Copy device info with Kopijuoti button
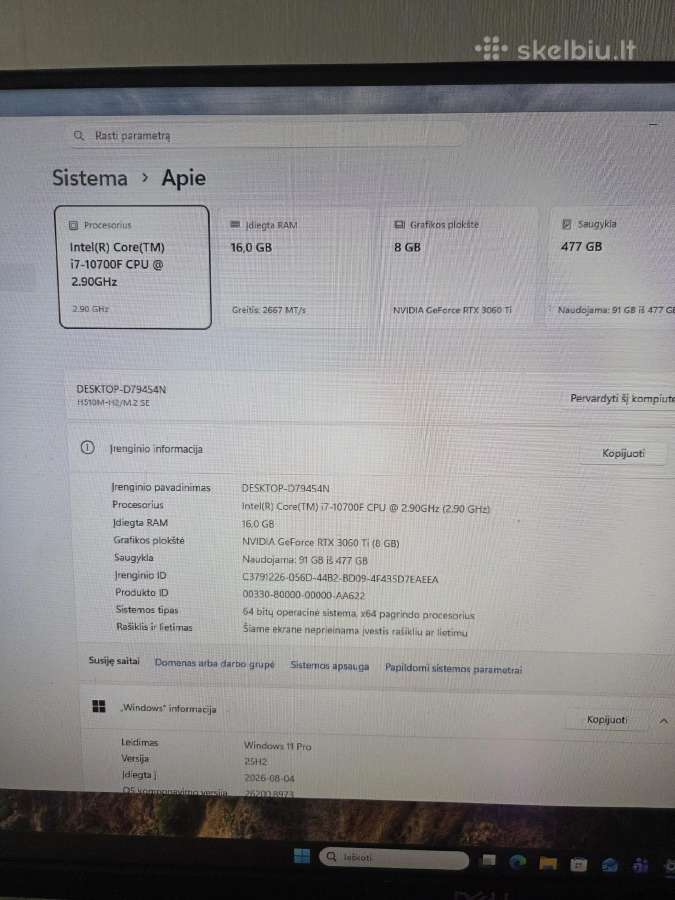Viewport: 675px width, 900px height. click(623, 453)
